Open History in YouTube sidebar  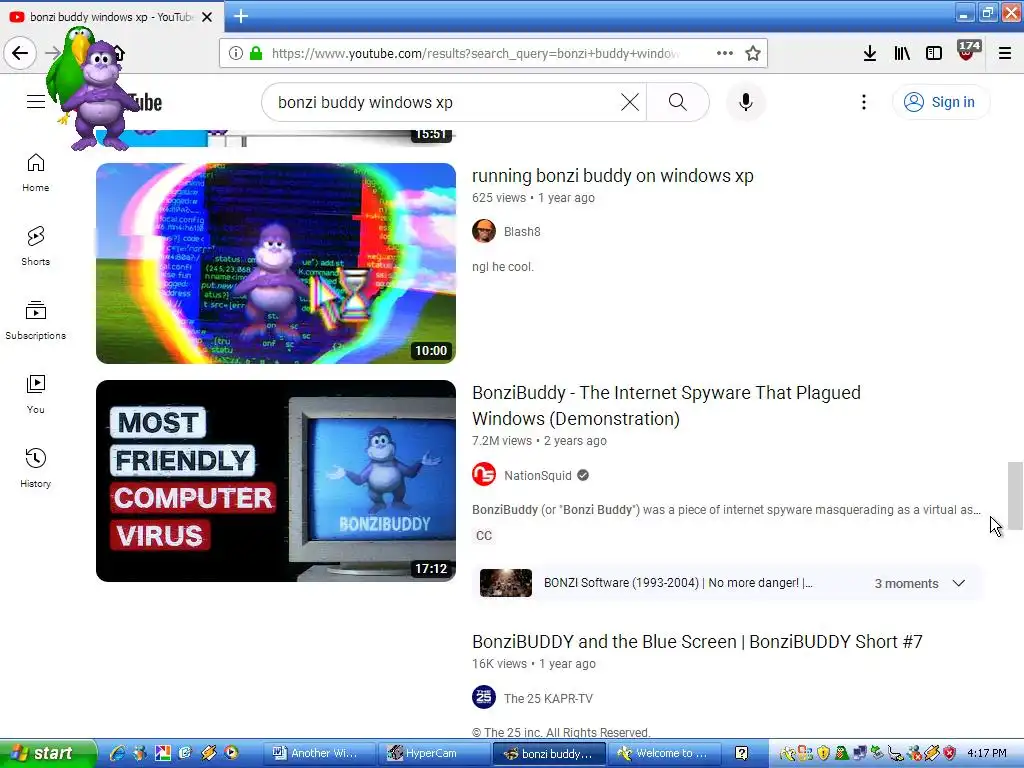pos(35,468)
